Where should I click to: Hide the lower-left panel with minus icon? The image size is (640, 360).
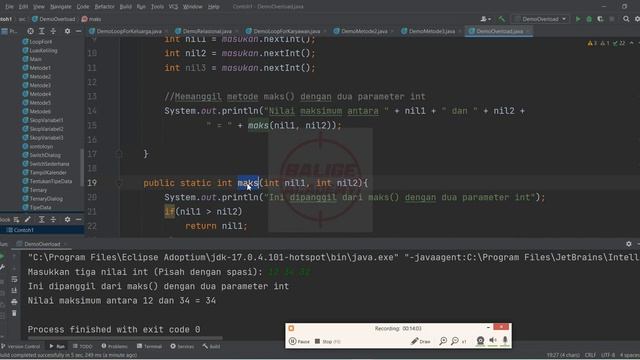78,220
